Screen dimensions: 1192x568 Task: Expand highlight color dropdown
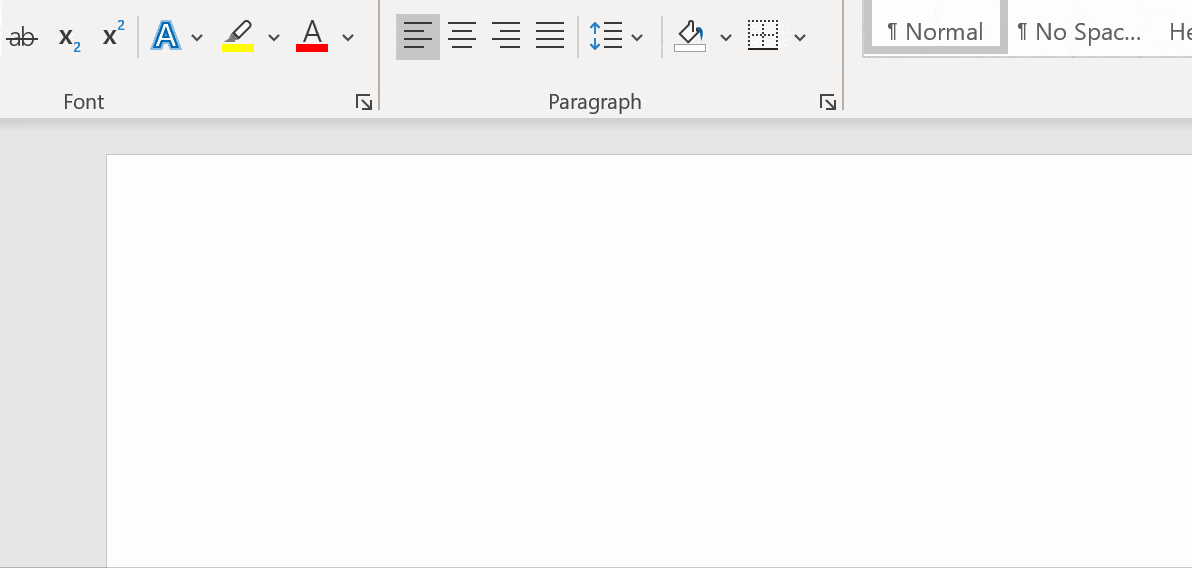274,38
